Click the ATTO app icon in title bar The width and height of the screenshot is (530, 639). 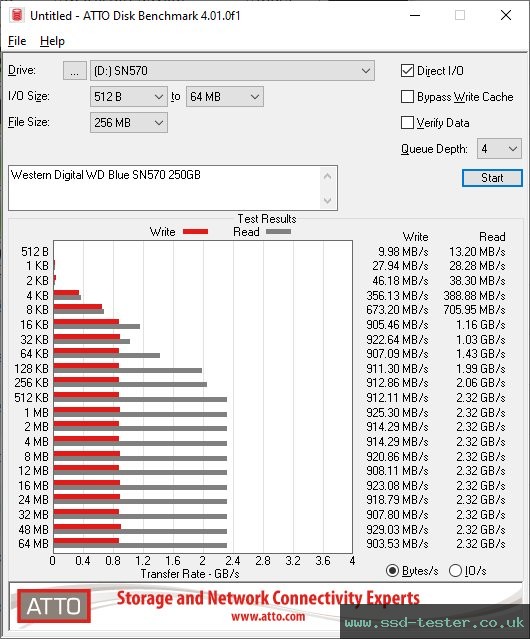coord(17,15)
